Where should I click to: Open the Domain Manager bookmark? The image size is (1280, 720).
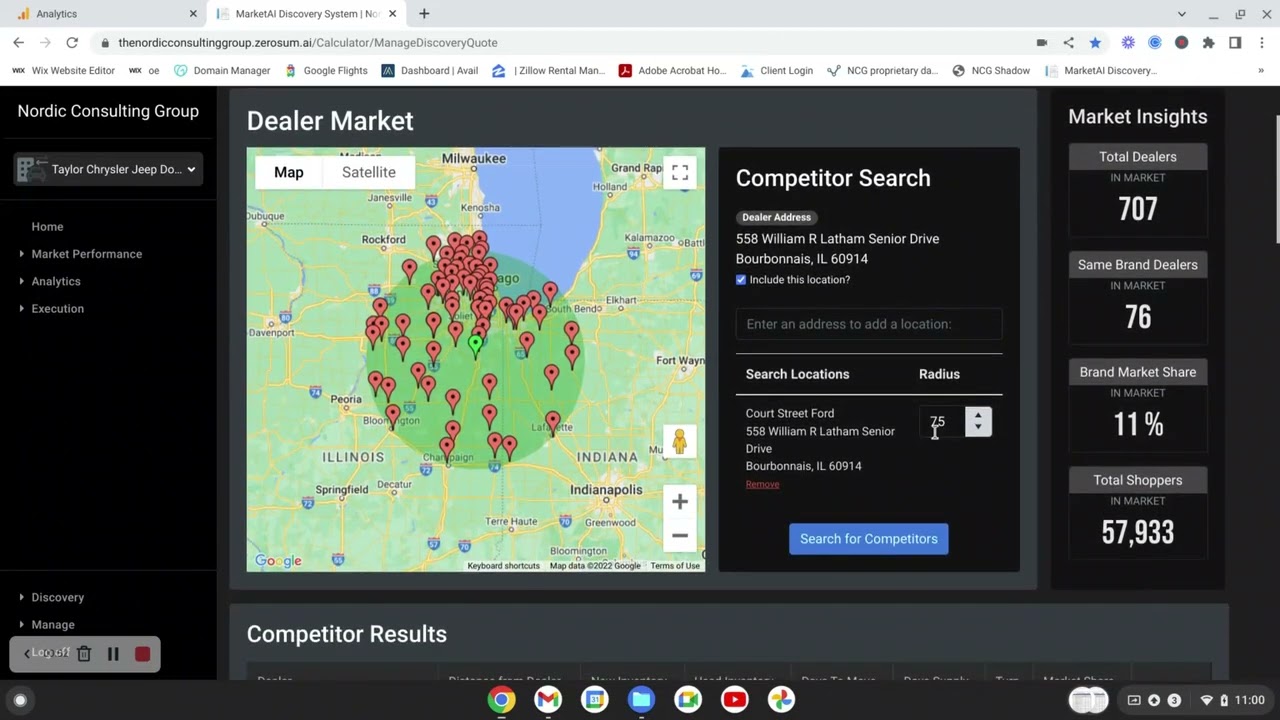pyautogui.click(x=222, y=70)
